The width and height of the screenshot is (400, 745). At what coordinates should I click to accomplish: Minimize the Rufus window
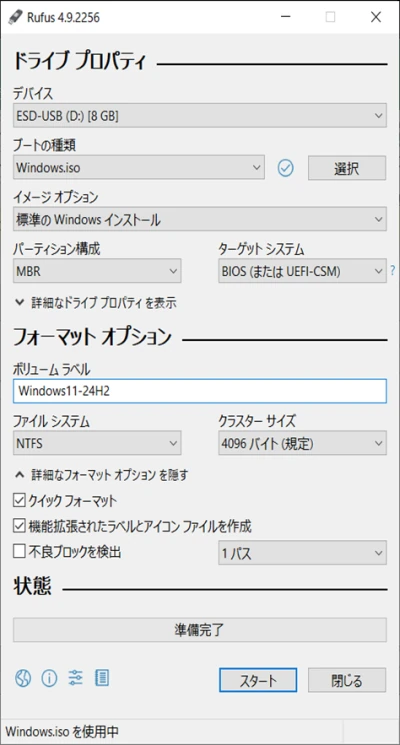point(286,18)
